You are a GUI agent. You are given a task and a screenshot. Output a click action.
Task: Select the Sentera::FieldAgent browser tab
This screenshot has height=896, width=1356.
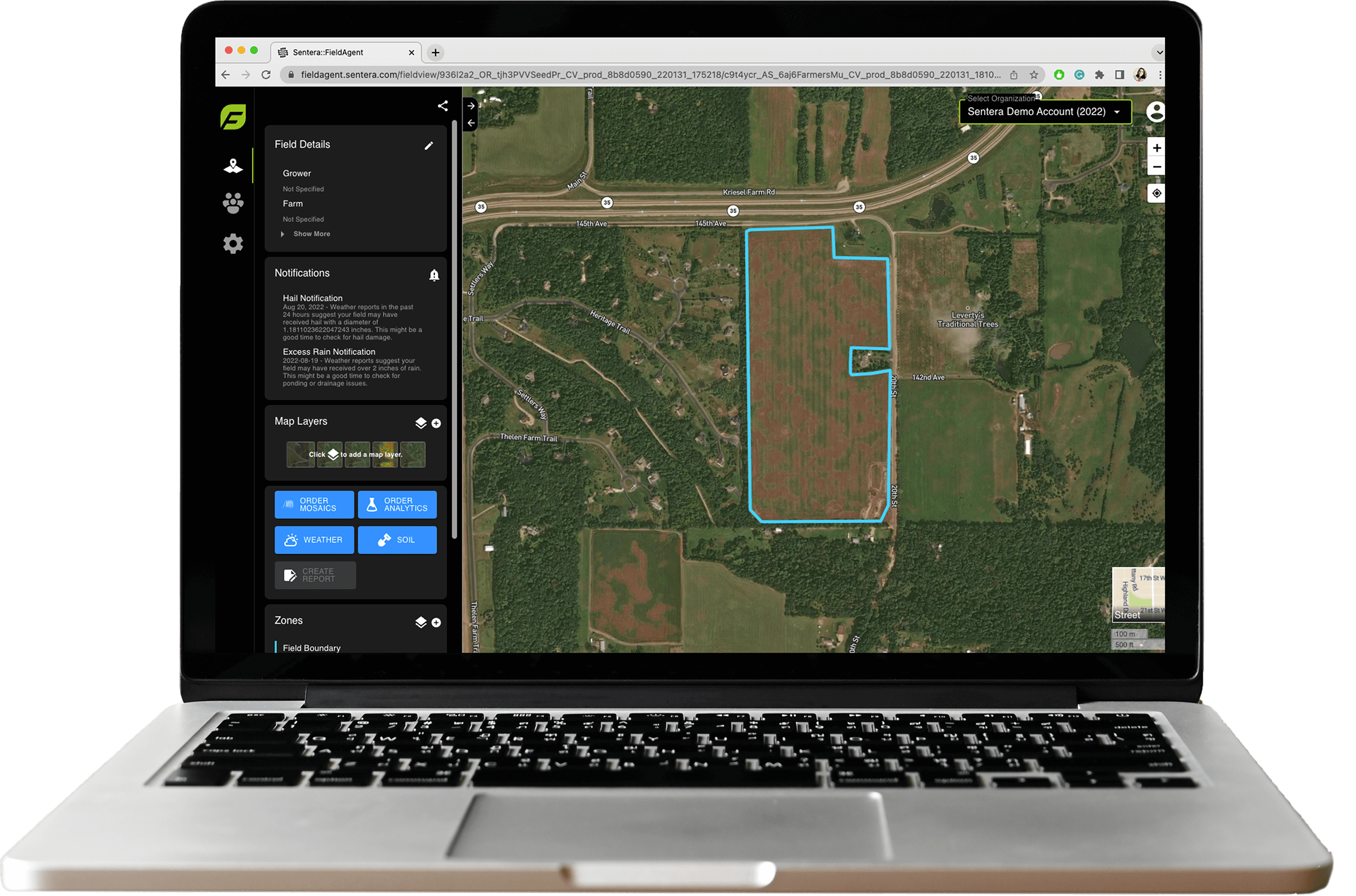click(x=347, y=53)
